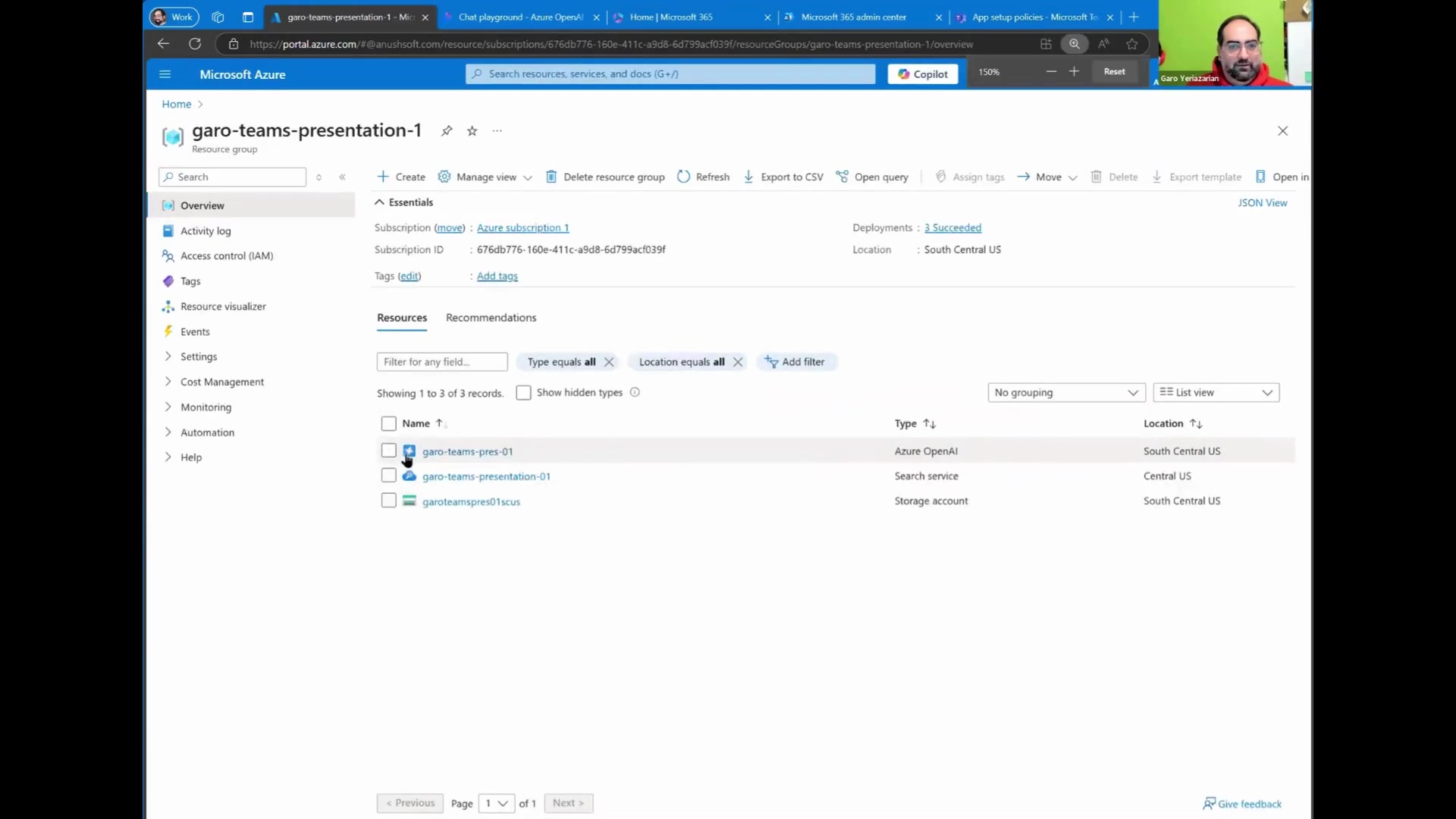
Task: Sort by the Location column arrows
Action: pos(1196,424)
